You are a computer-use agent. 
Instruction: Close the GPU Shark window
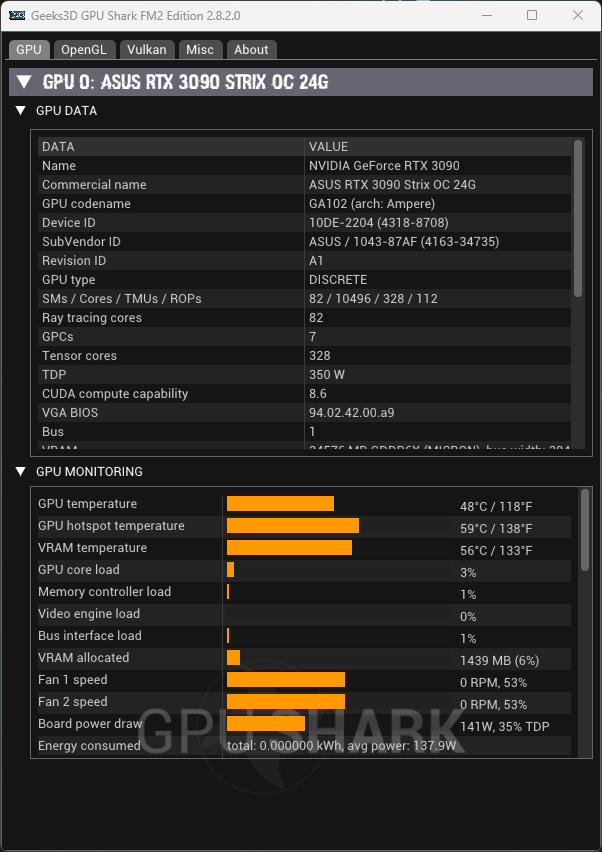point(578,15)
